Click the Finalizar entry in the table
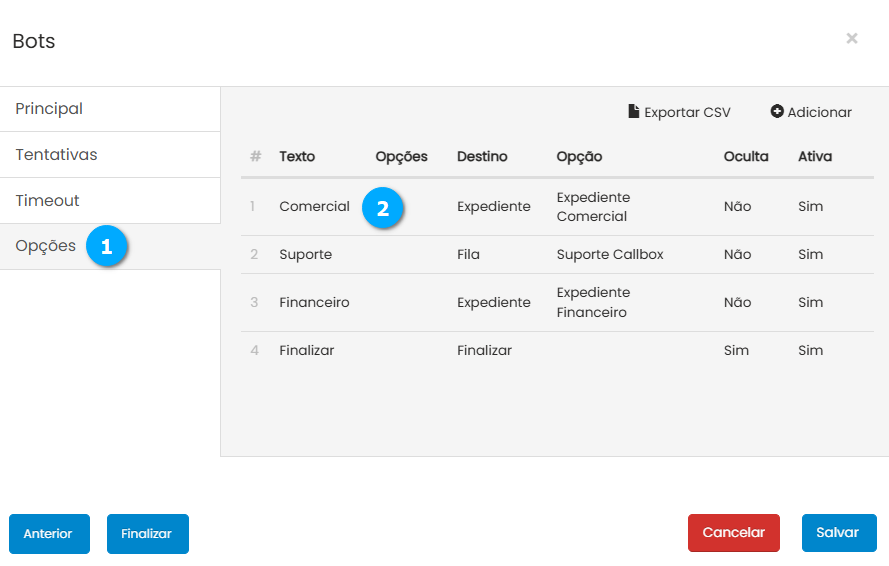Screen dimensions: 889x566 tap(306, 351)
